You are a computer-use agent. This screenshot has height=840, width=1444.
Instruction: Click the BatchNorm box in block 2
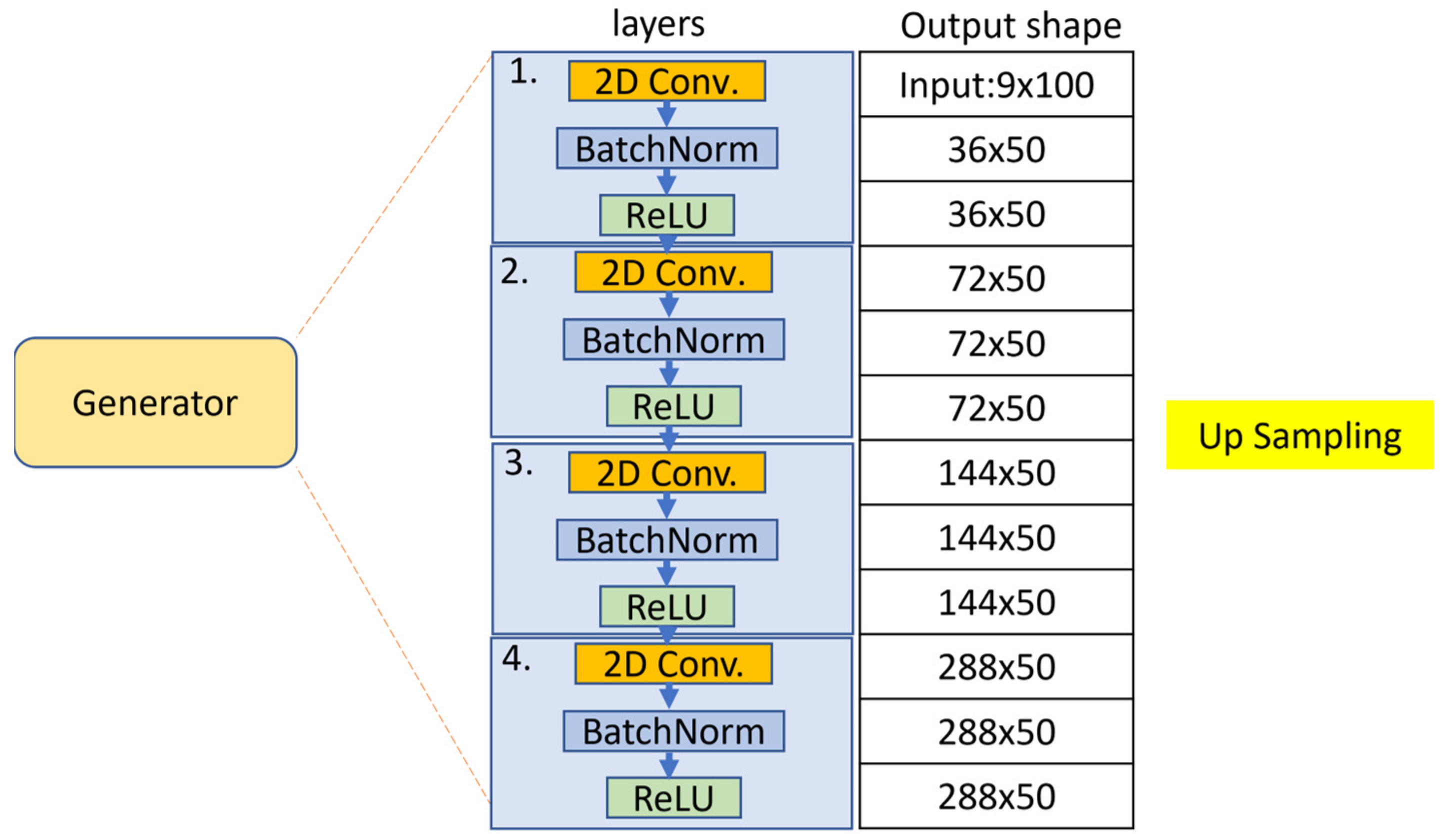673,340
